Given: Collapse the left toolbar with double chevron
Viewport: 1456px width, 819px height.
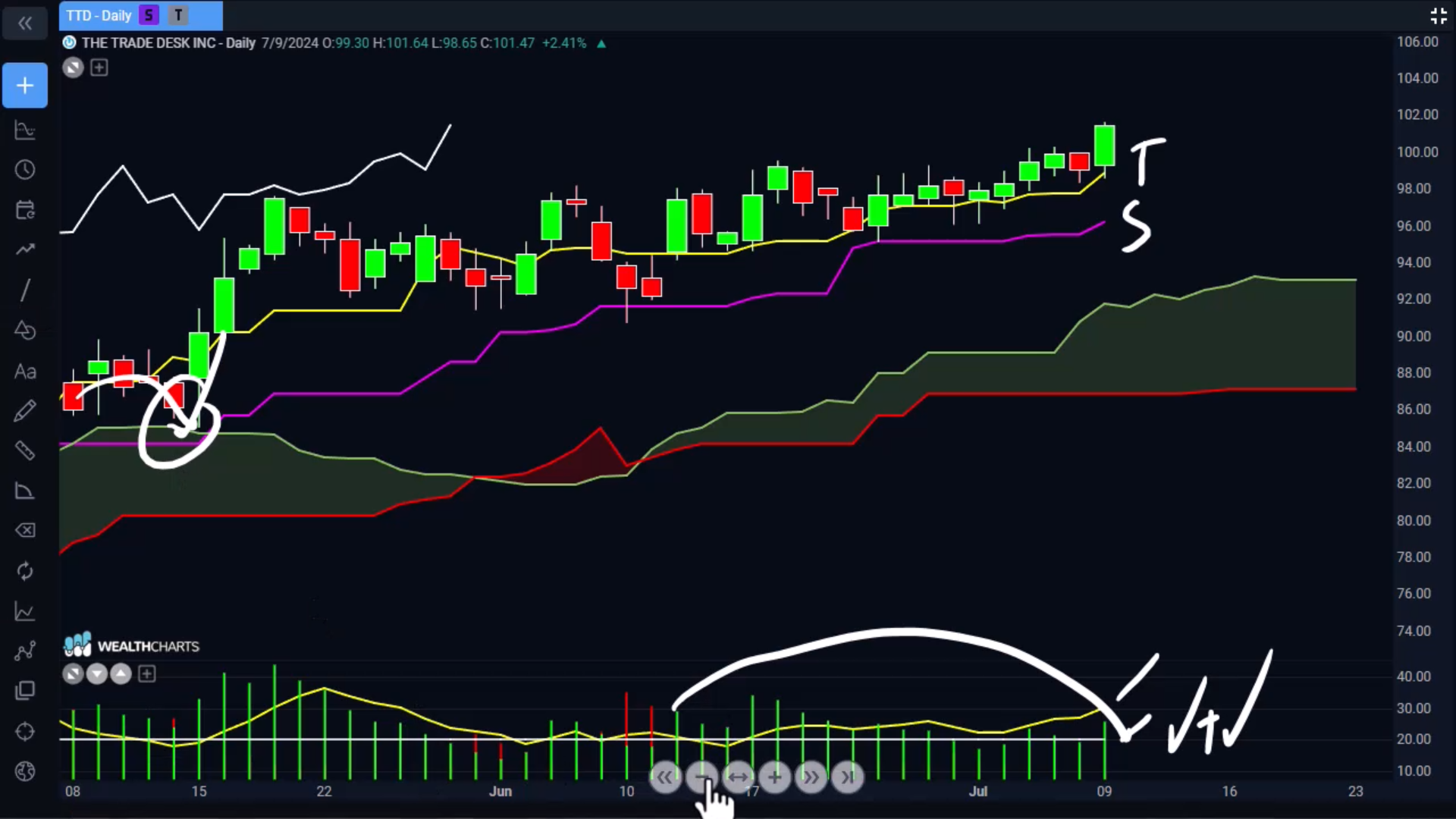Looking at the screenshot, I should click(25, 24).
